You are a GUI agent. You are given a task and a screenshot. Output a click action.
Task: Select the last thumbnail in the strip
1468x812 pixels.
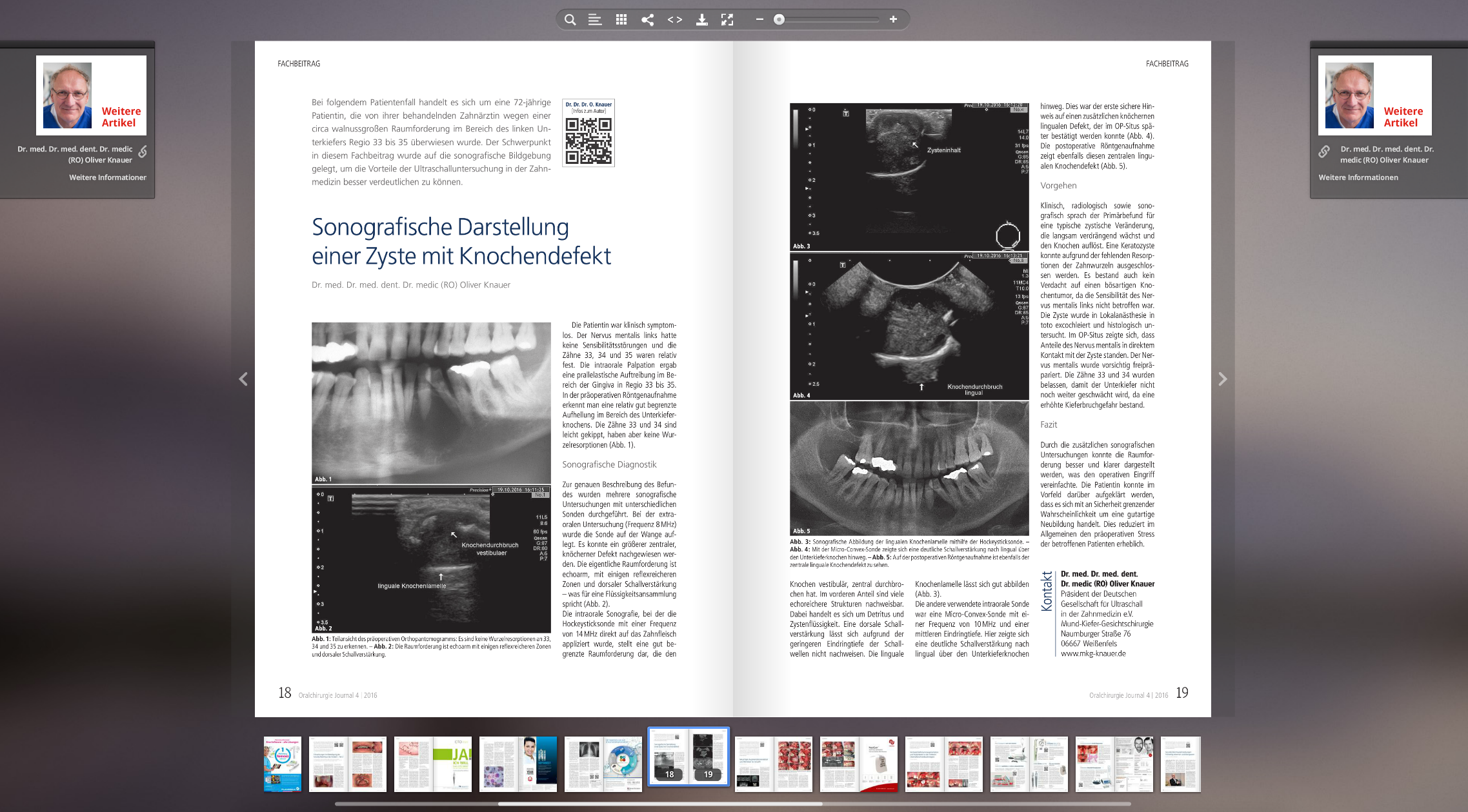1181,764
